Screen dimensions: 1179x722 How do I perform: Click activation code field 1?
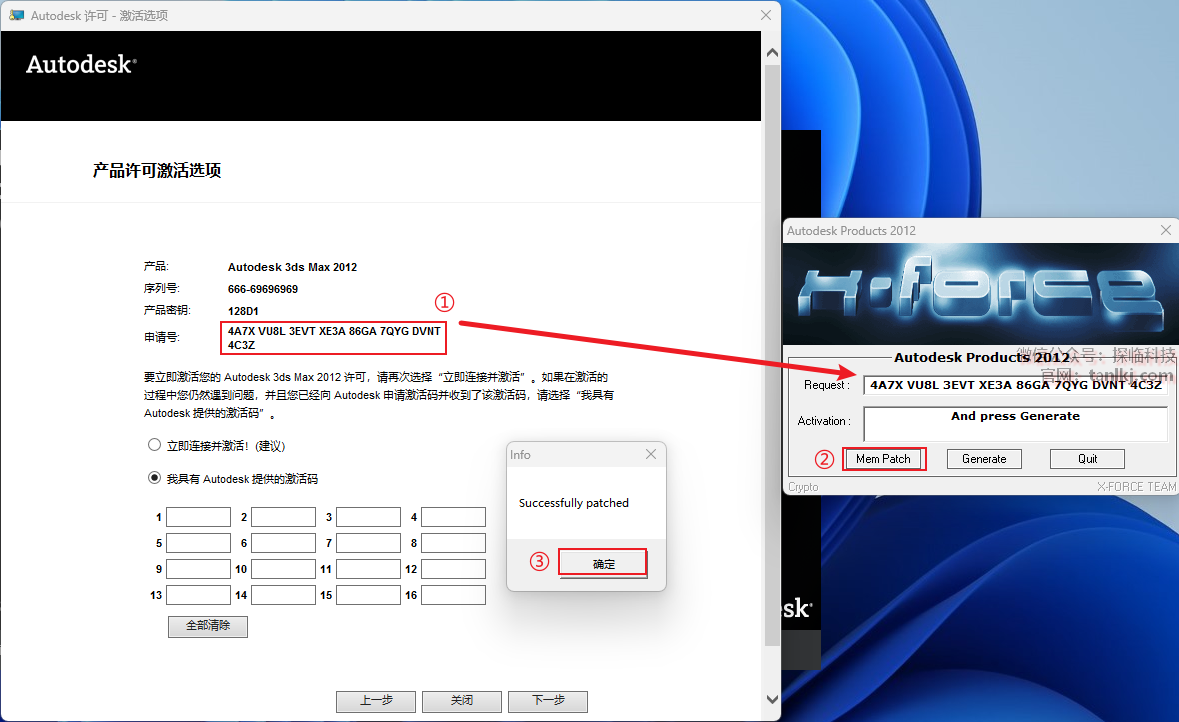pos(199,517)
